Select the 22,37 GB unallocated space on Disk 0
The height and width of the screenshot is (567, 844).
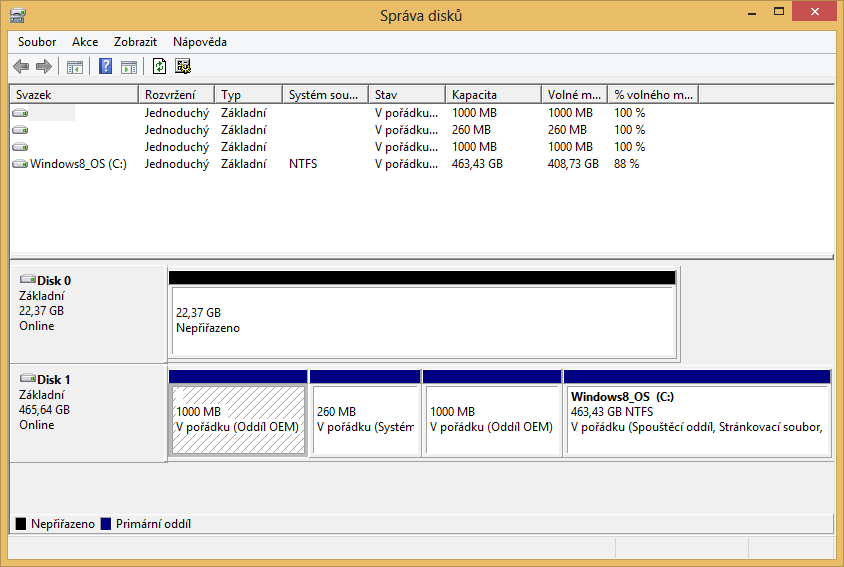pos(422,320)
